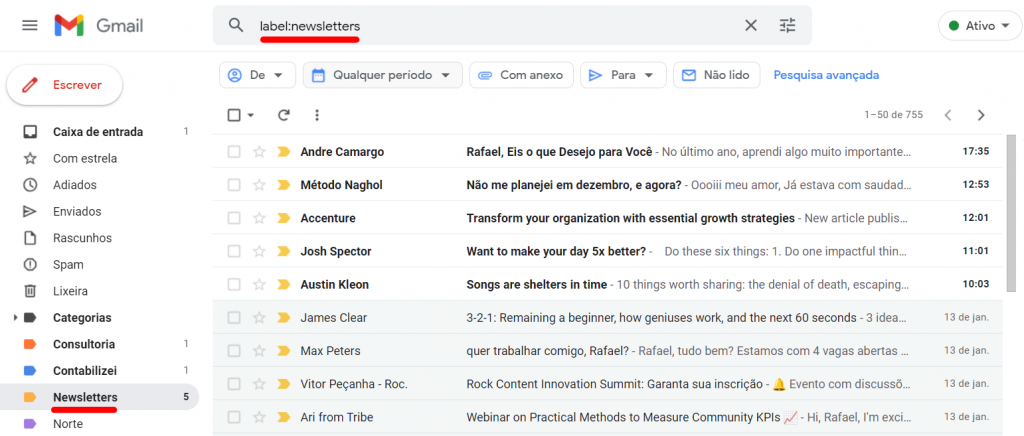Go to the older page arrow
Viewport: 1024px width, 436px height.
[x=981, y=115]
